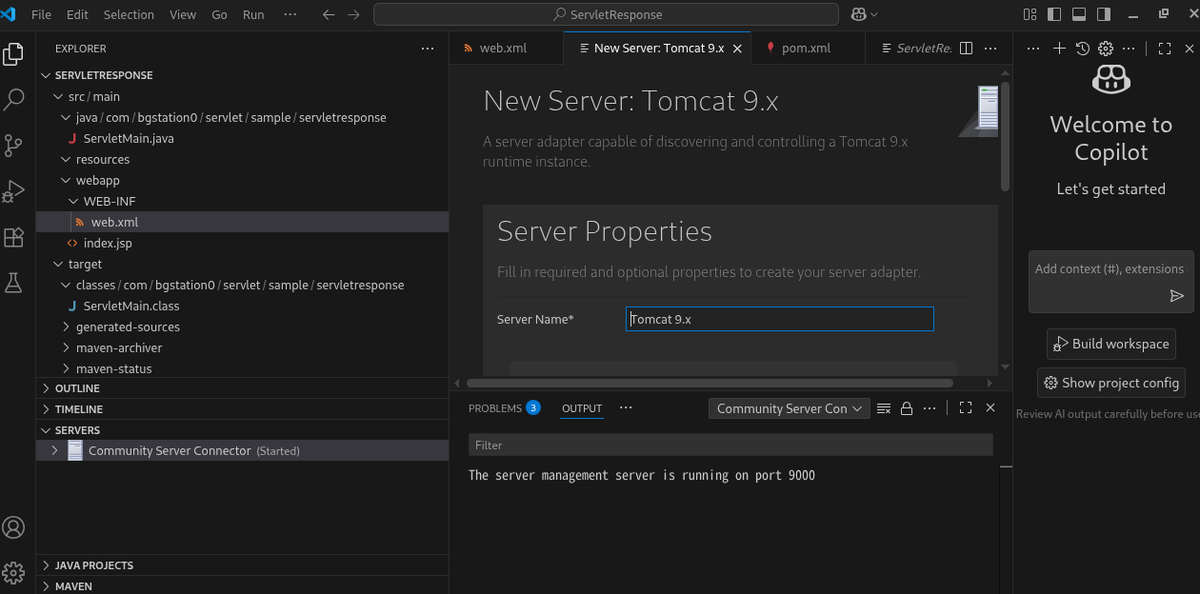Start a new chat with plus icon
Image resolution: width=1200 pixels, height=594 pixels.
(1060, 48)
